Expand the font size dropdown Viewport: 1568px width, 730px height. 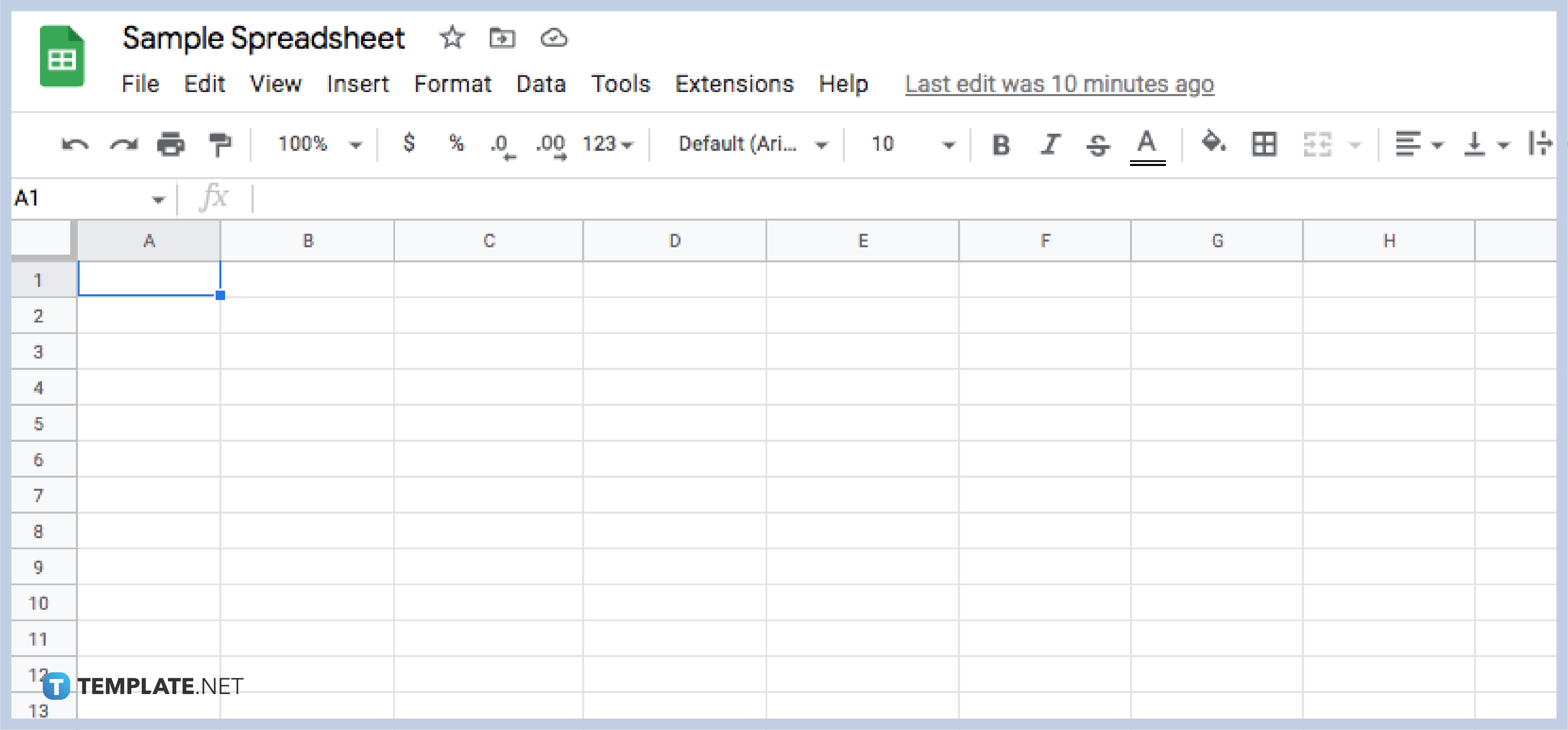click(x=949, y=144)
